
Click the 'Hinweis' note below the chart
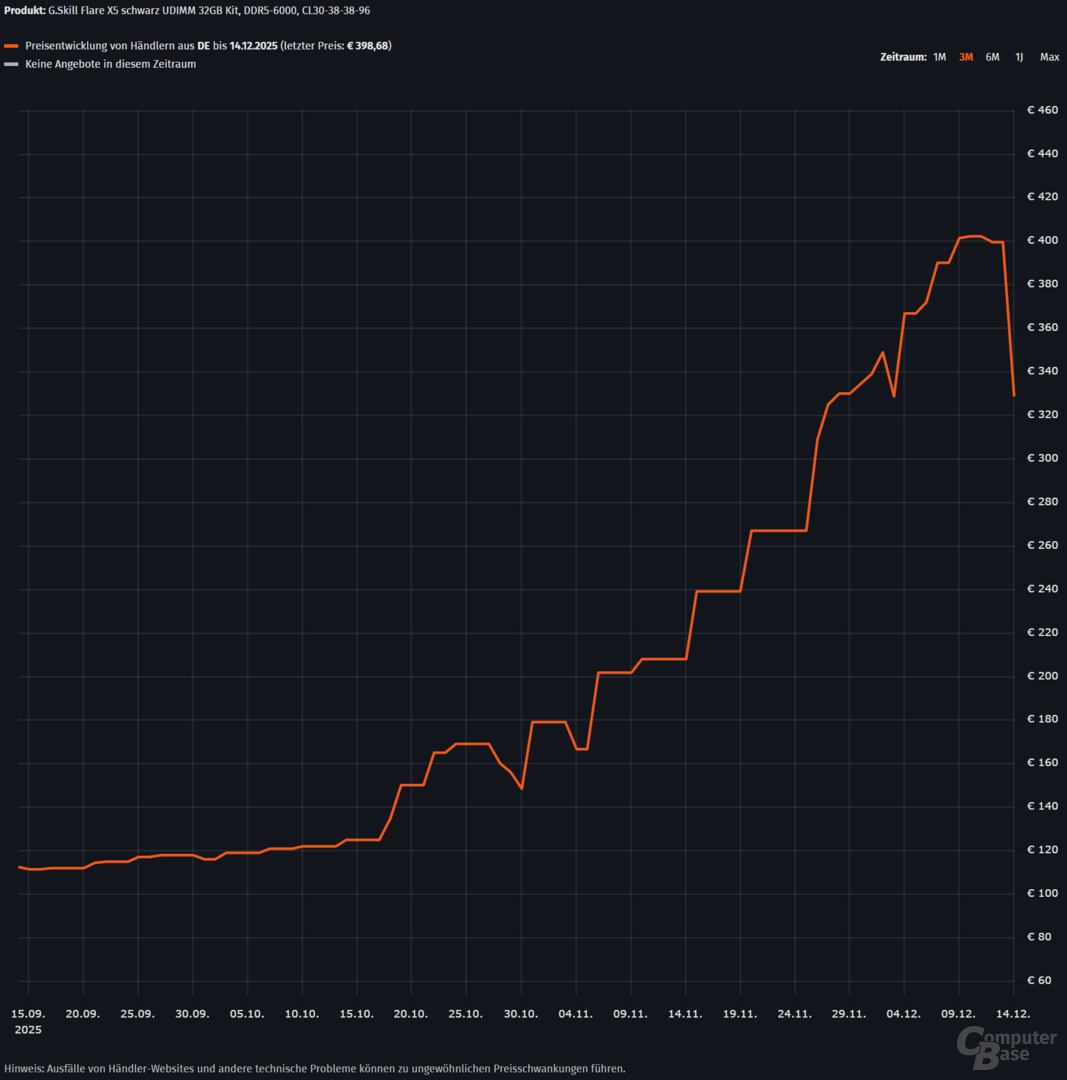coord(315,1068)
